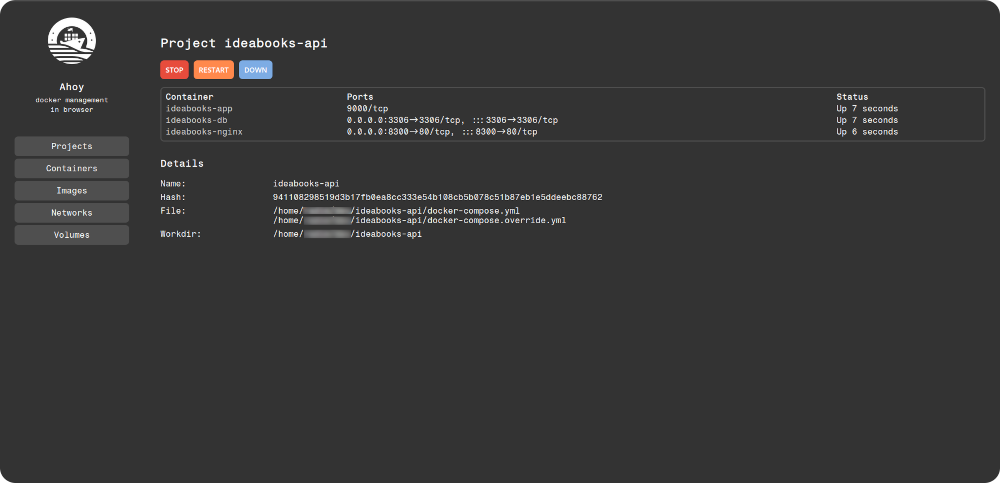1000x483 pixels.
Task: Select the 9000/tcp port text
Action: [367, 108]
